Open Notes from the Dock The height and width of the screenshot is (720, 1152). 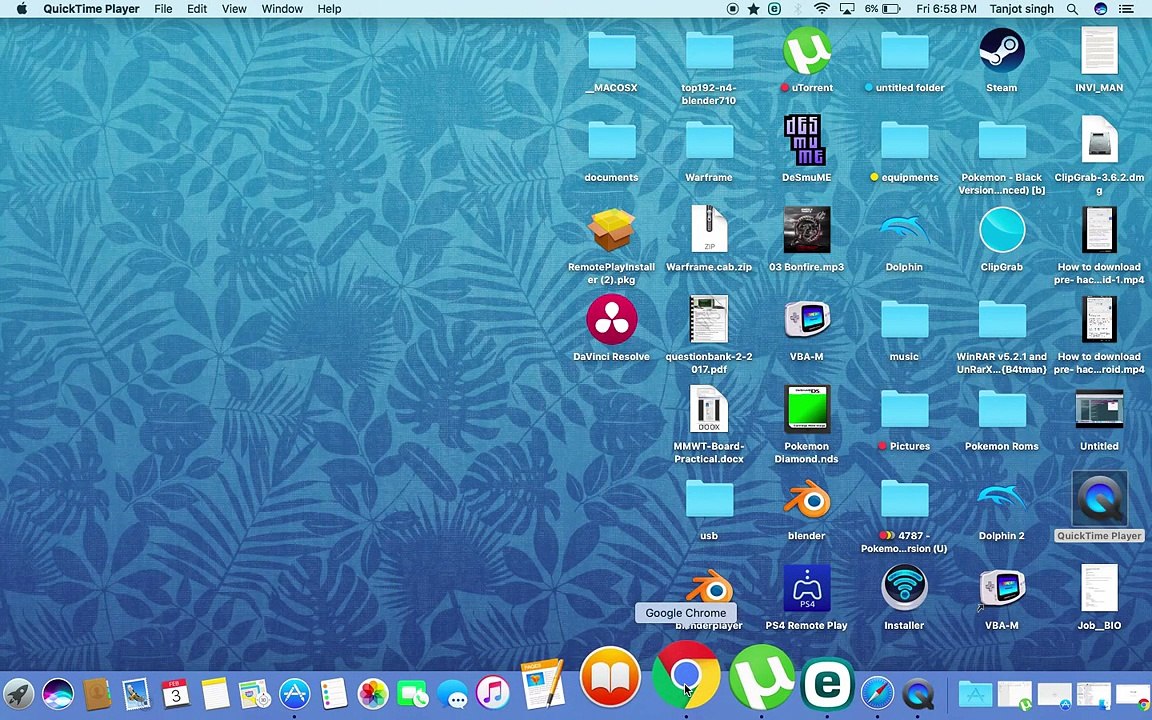215,694
